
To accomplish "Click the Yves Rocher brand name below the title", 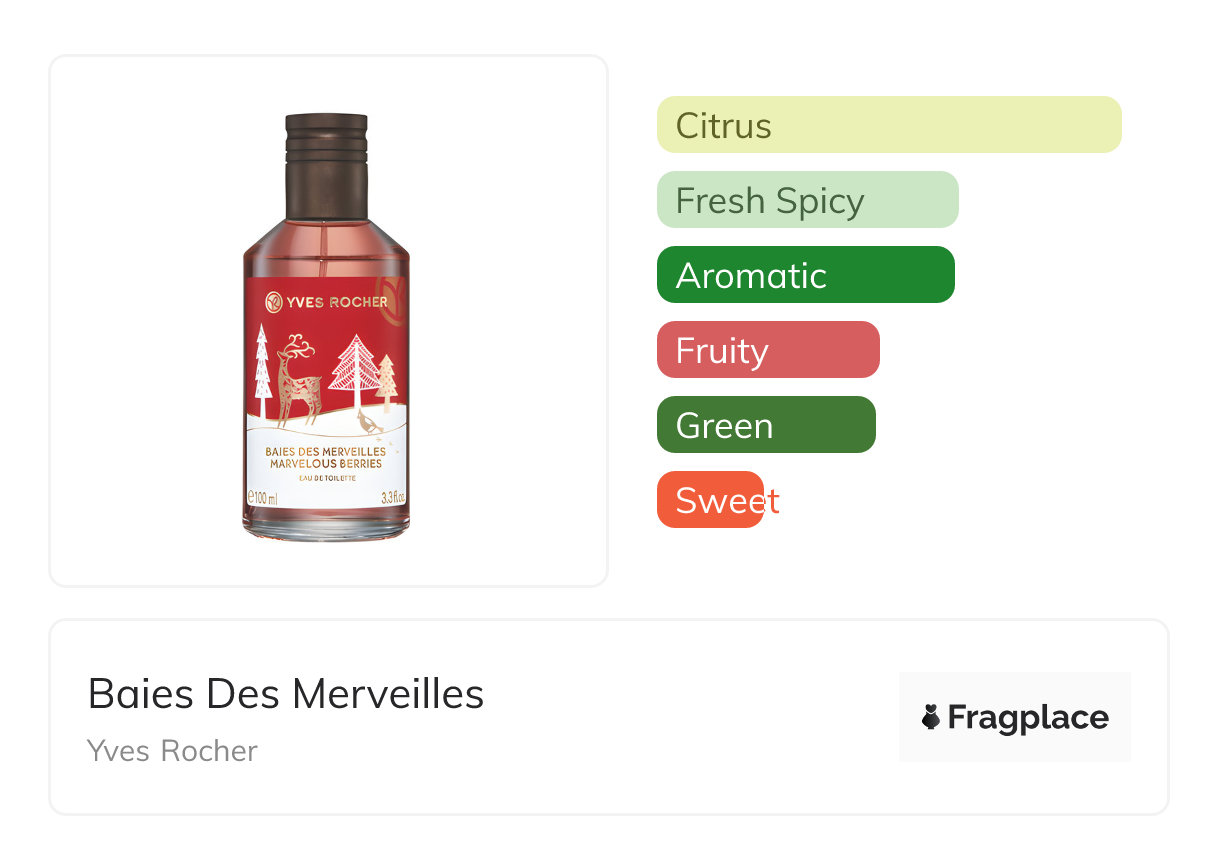I will [172, 751].
